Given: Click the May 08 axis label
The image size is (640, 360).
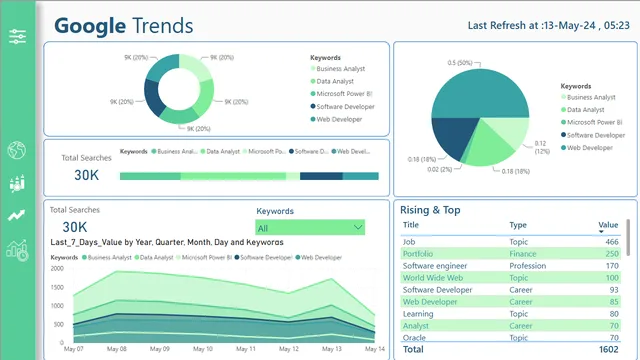Looking at the screenshot, I should [x=116, y=349].
